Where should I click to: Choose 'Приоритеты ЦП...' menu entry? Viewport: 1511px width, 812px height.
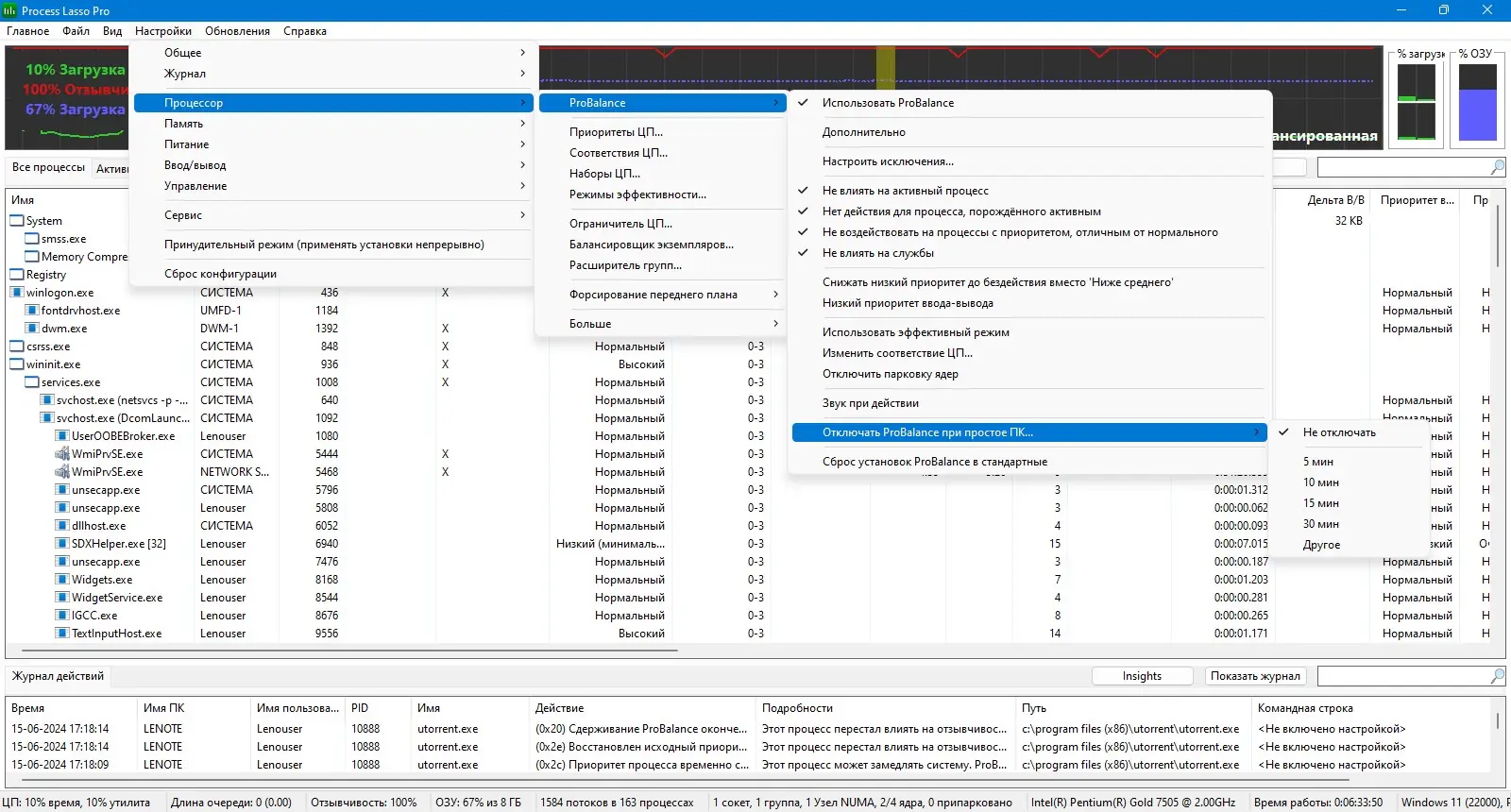(663, 132)
